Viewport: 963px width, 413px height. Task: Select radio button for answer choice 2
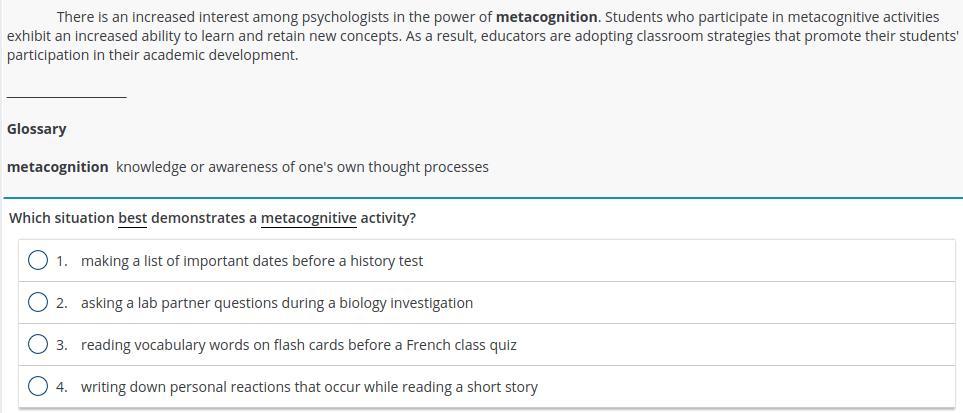point(38,303)
